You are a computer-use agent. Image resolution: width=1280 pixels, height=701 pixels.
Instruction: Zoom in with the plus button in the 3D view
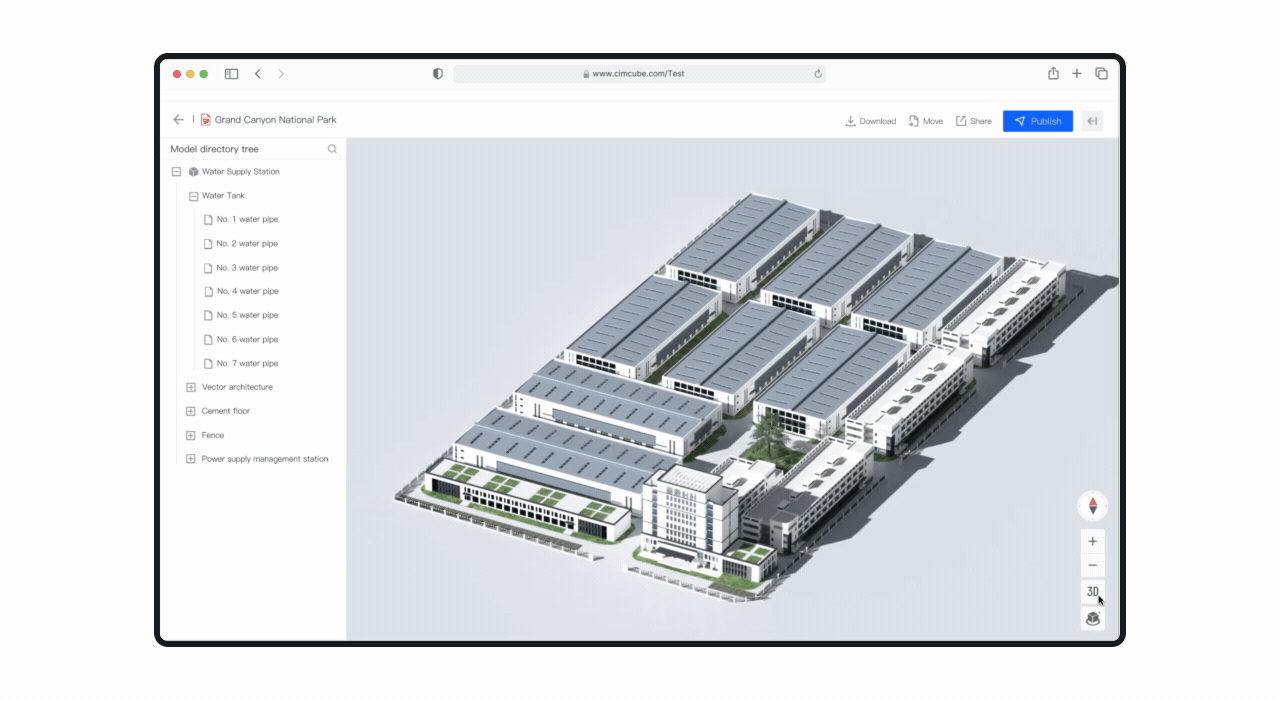[x=1092, y=541]
